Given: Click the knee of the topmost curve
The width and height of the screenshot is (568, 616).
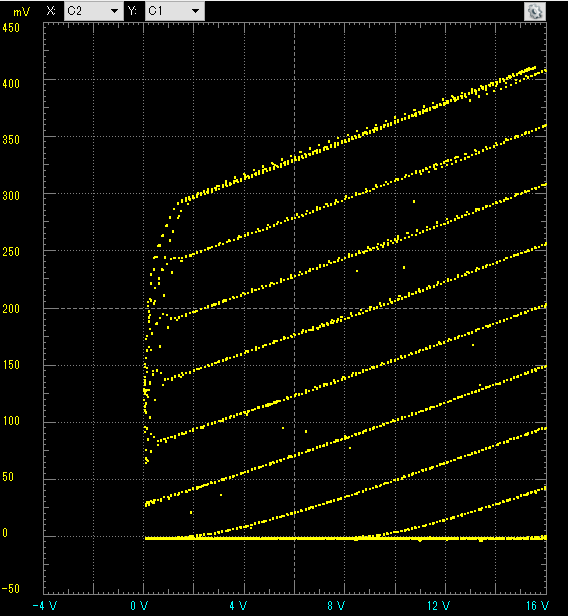Looking at the screenshot, I should click(x=180, y=203).
